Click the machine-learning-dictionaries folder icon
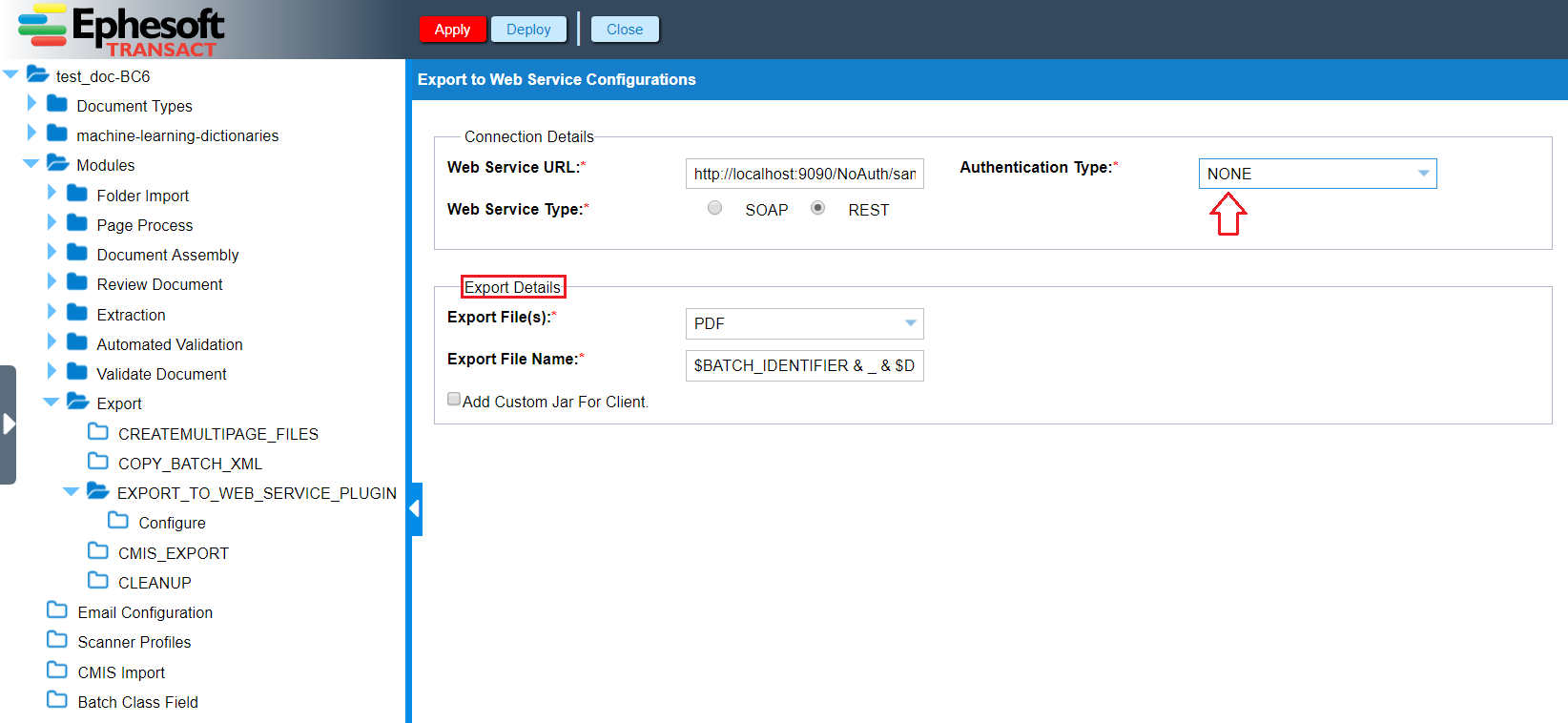 [57, 134]
